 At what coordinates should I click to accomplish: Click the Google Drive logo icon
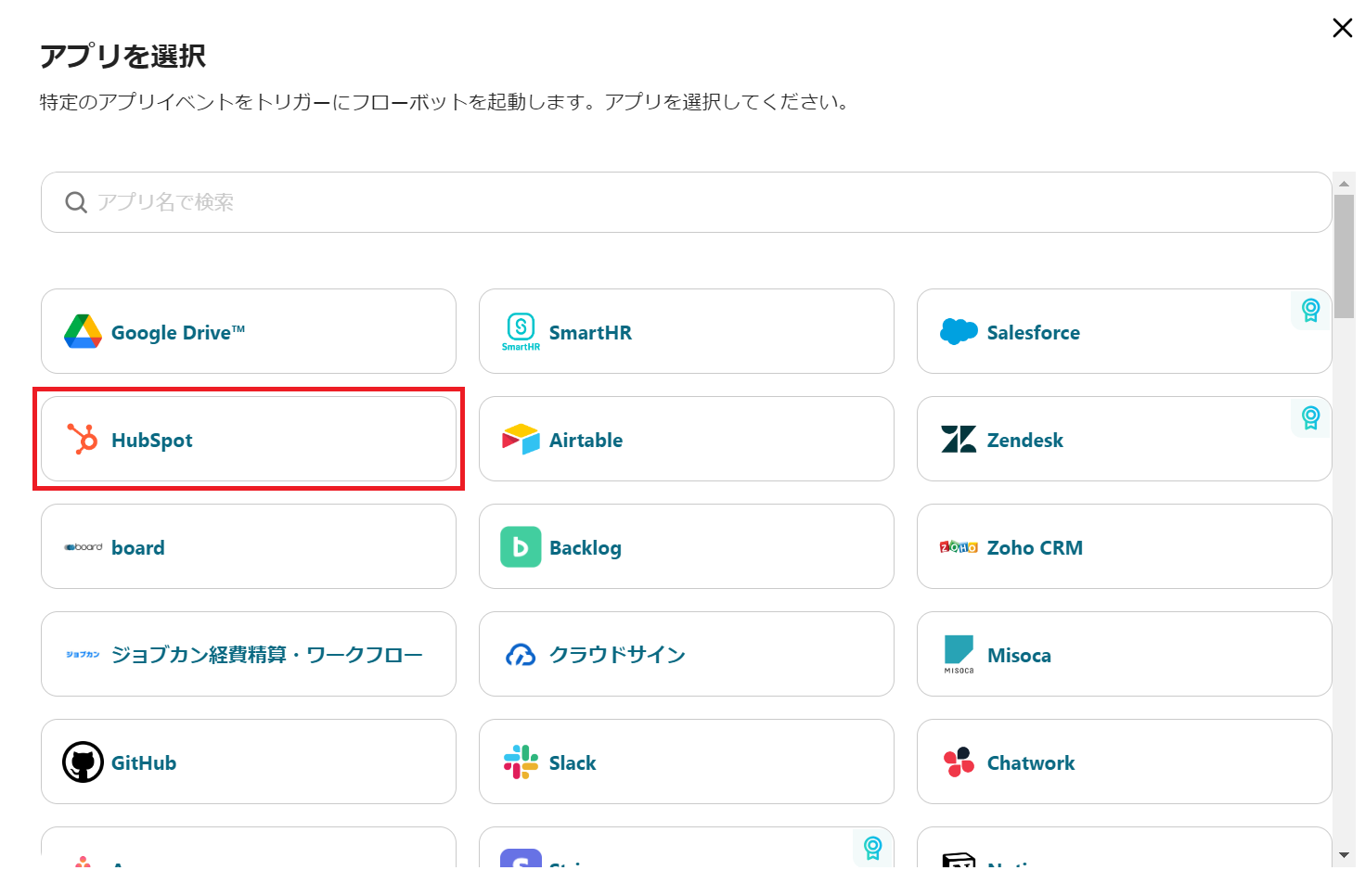click(x=83, y=331)
